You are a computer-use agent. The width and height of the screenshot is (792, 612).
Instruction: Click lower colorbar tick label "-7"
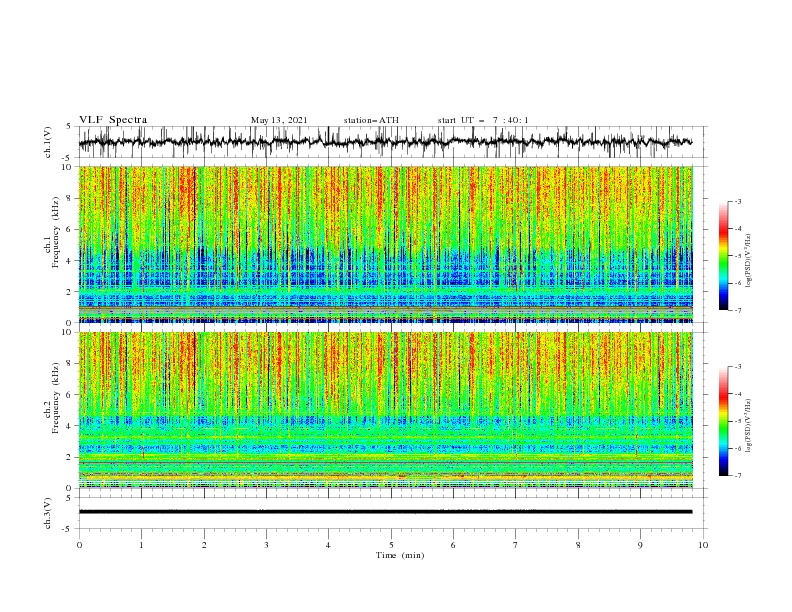point(738,476)
